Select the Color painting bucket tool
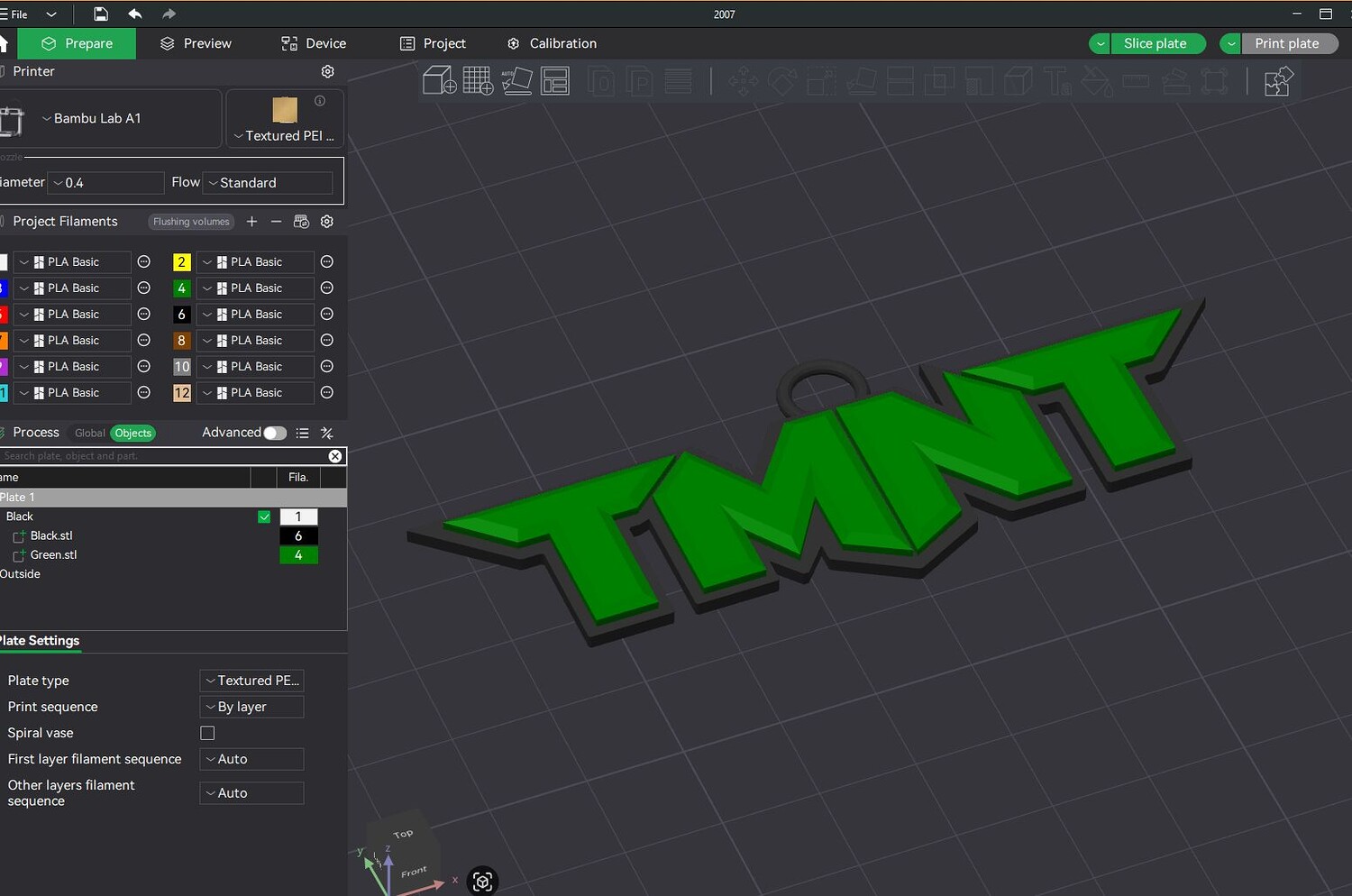 (x=1097, y=82)
